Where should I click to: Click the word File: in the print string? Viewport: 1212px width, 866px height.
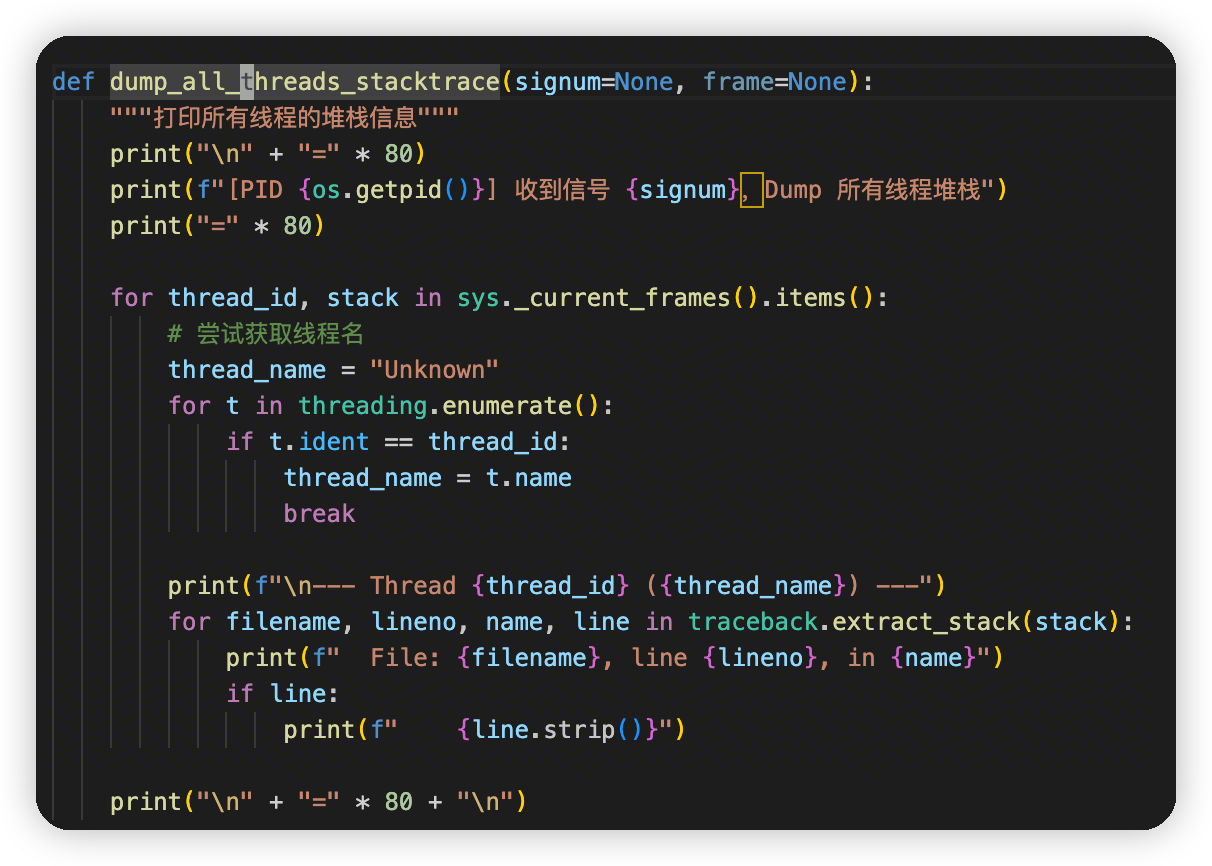click(x=405, y=658)
